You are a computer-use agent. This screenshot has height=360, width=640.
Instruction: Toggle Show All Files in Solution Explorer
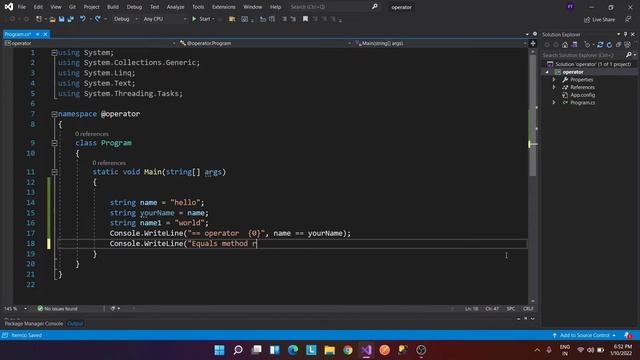627,45
